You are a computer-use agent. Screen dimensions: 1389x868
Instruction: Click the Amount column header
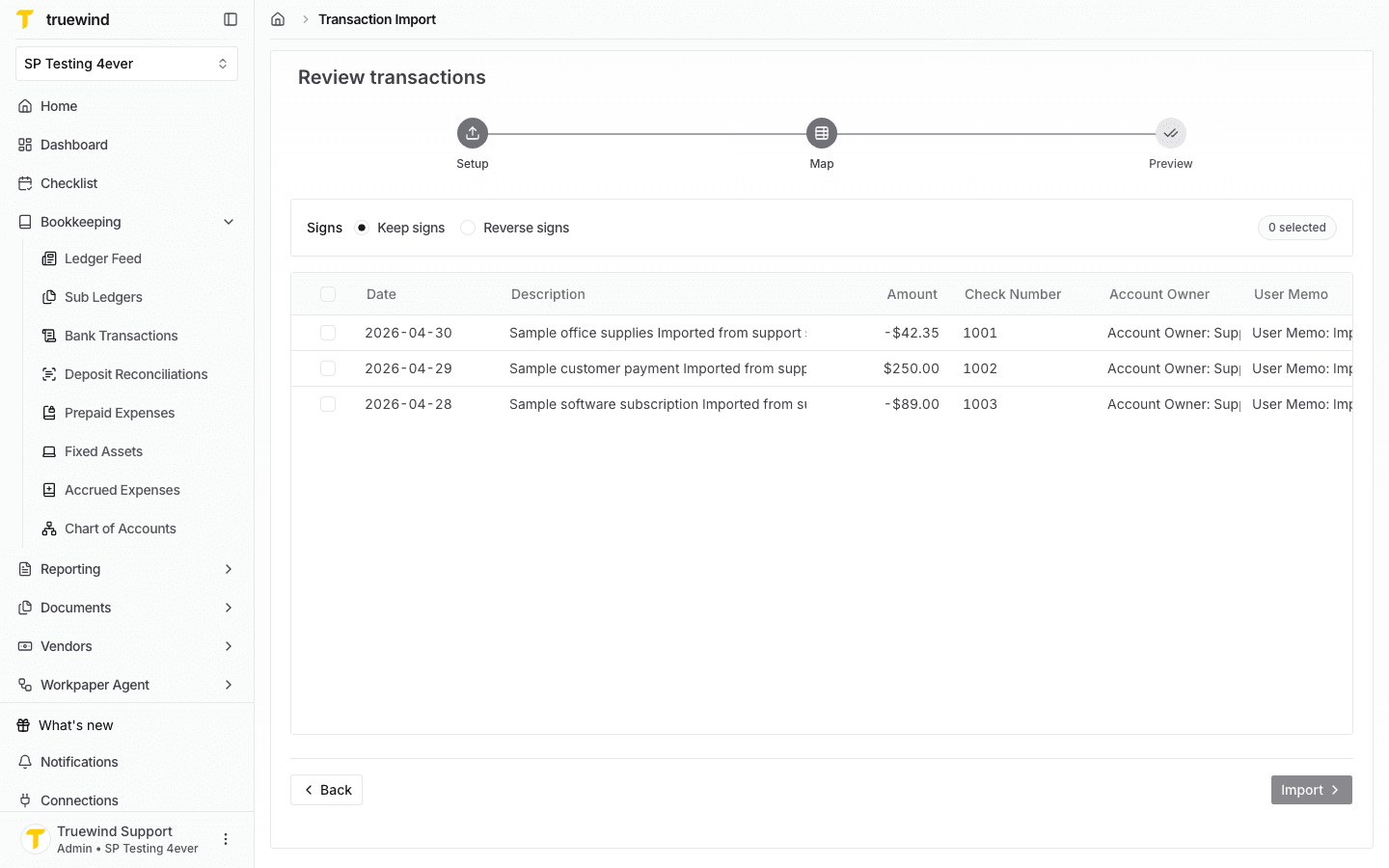[912, 294]
